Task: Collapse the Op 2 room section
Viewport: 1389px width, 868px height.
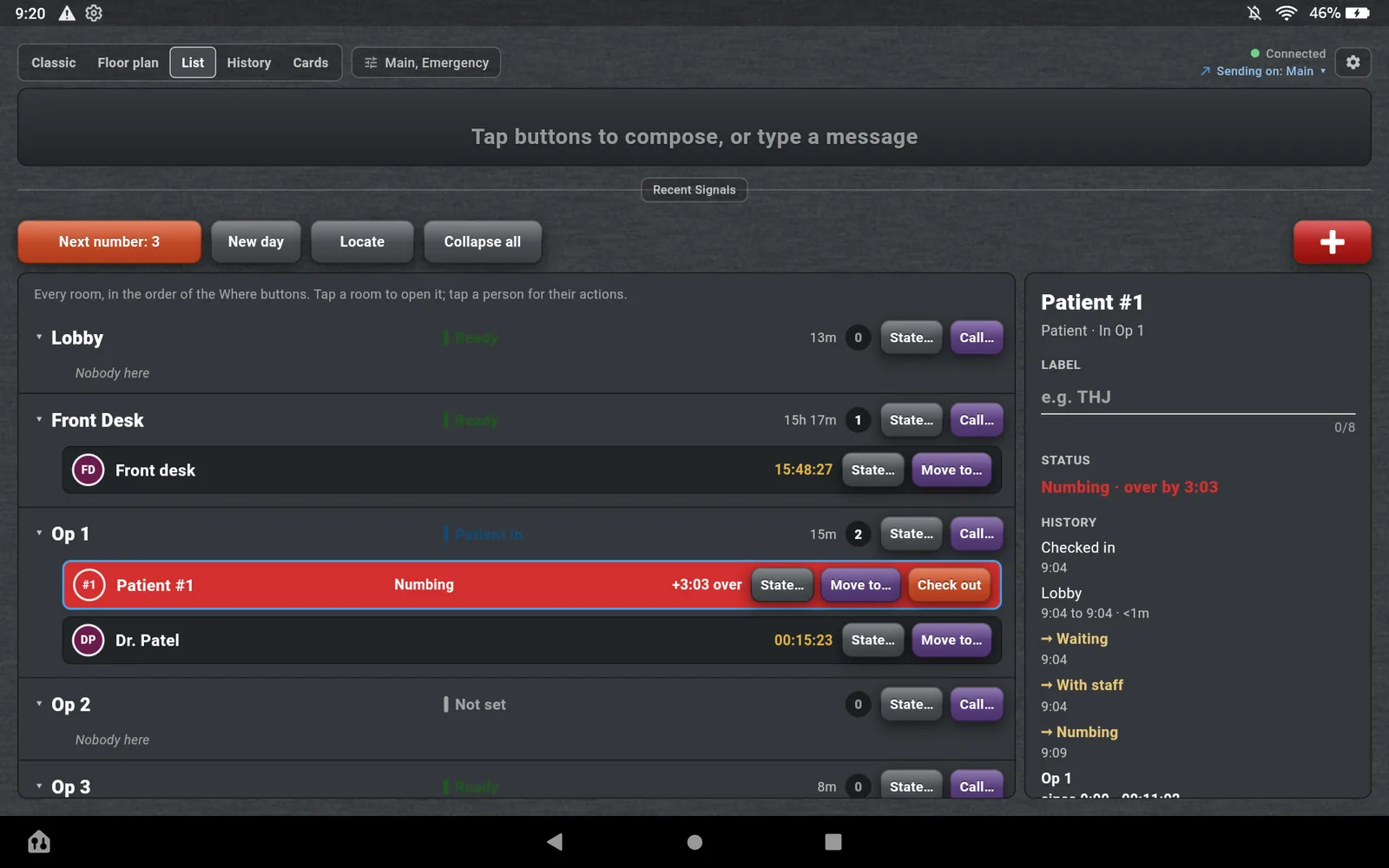Action: pyautogui.click(x=39, y=704)
